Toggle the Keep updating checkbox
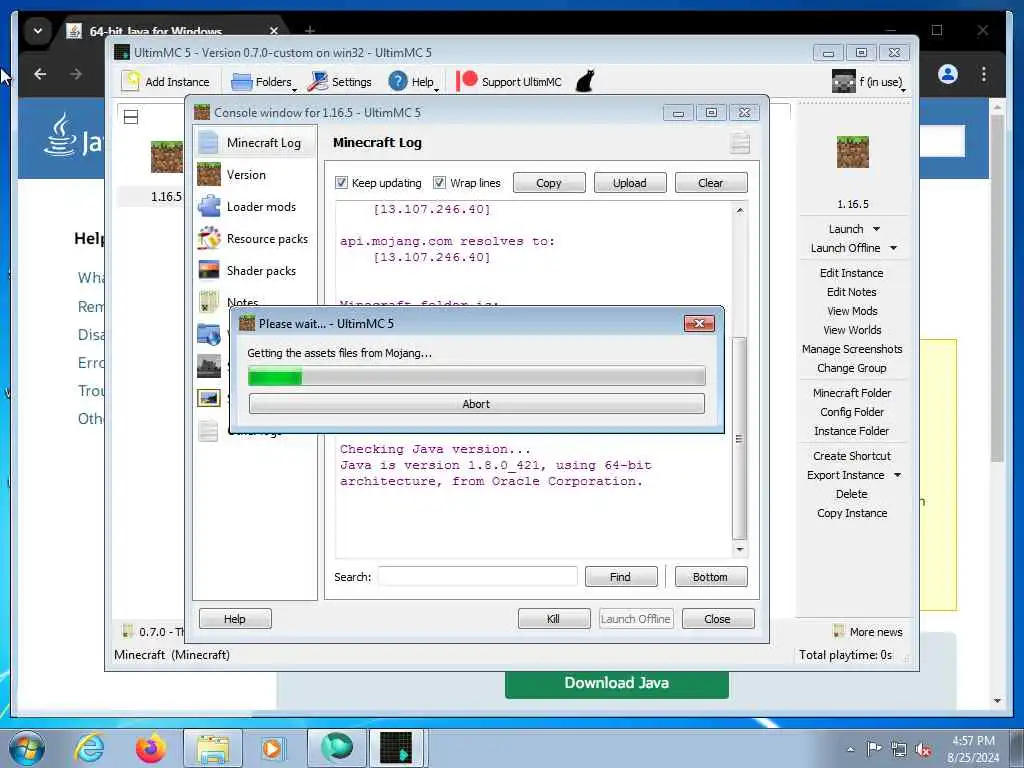 pos(342,183)
